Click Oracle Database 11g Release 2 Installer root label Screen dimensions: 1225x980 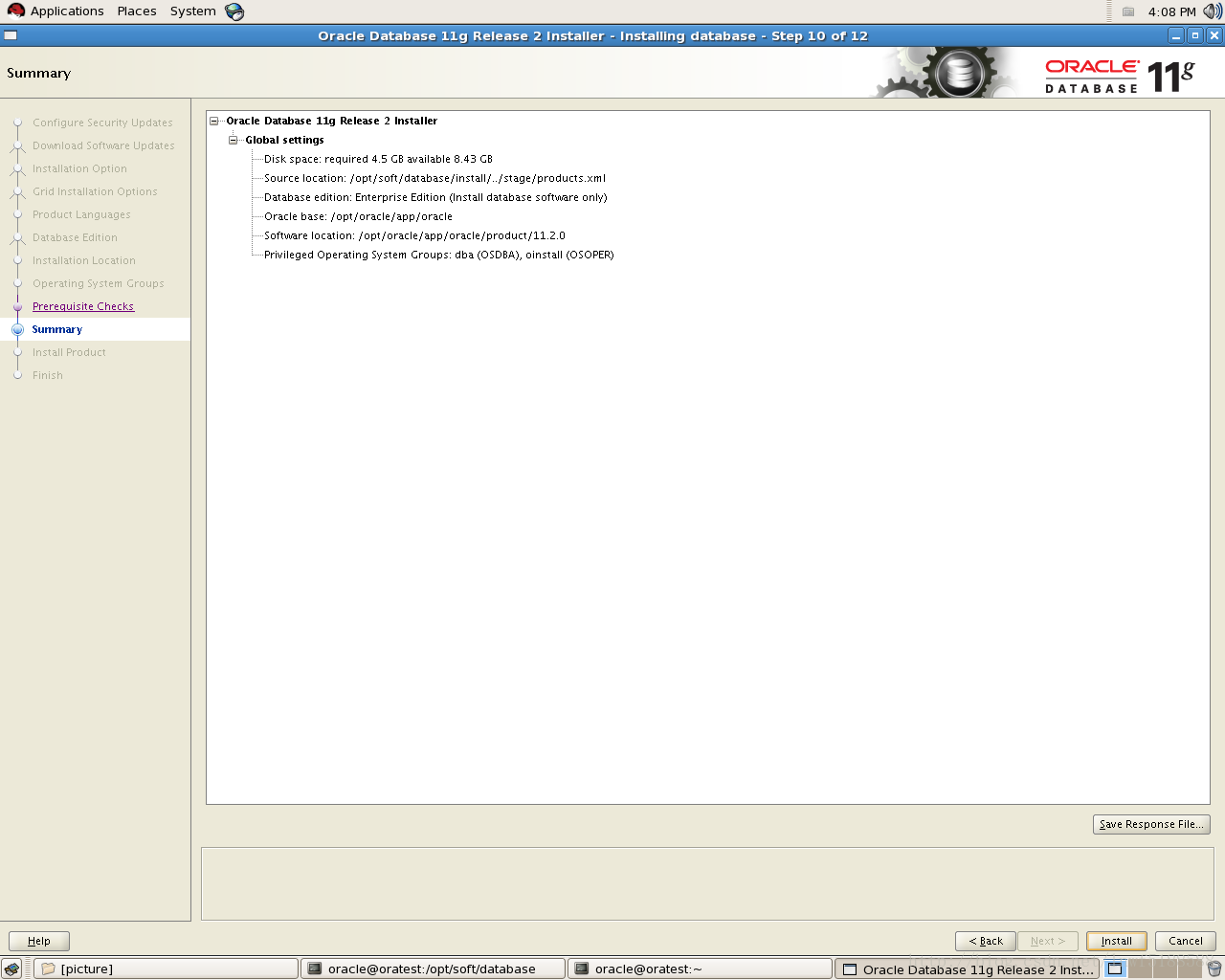(331, 122)
